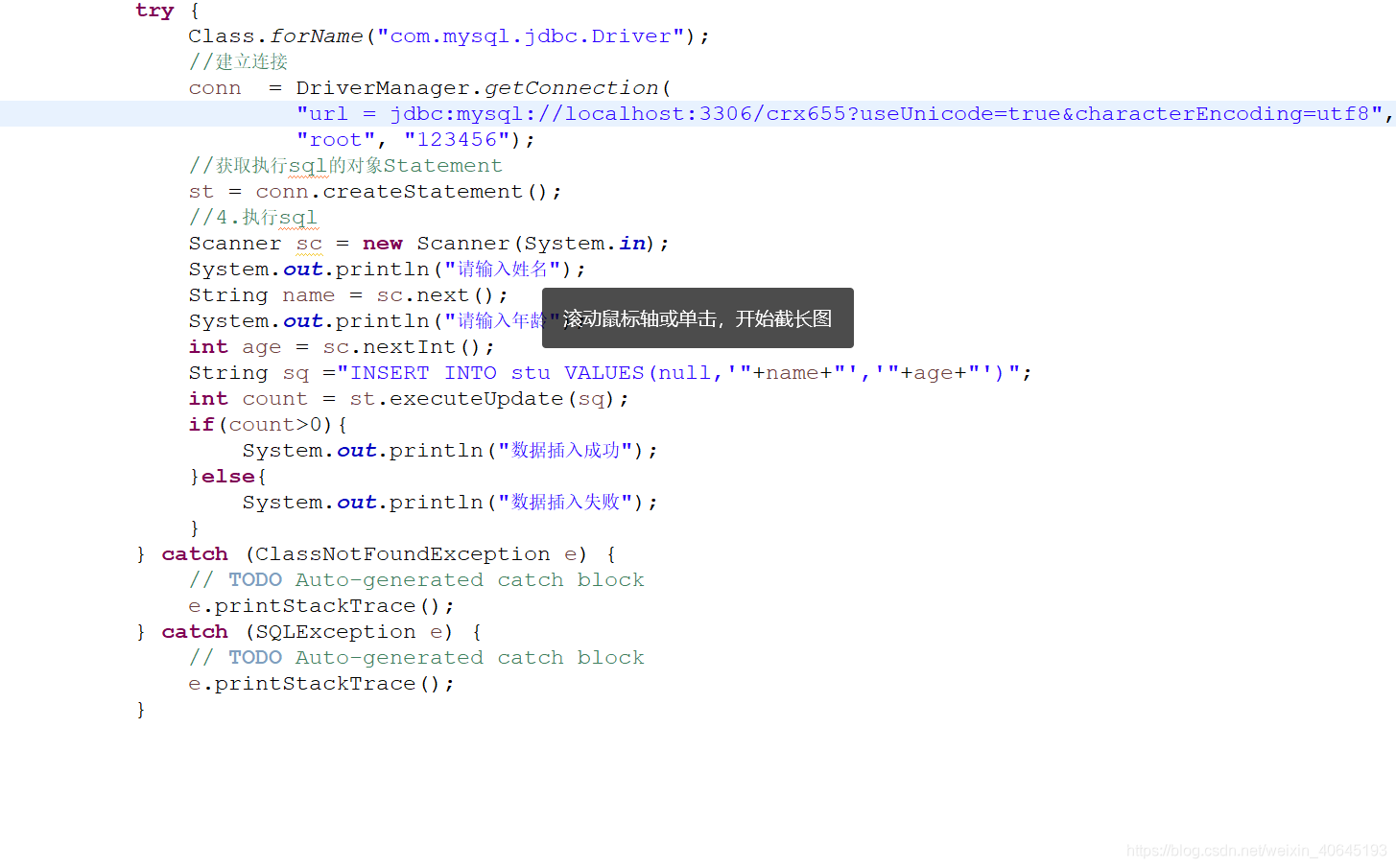Click the printStackTrace line below the SQLException TODO comment
Screen dimensions: 1396x868
(321, 684)
